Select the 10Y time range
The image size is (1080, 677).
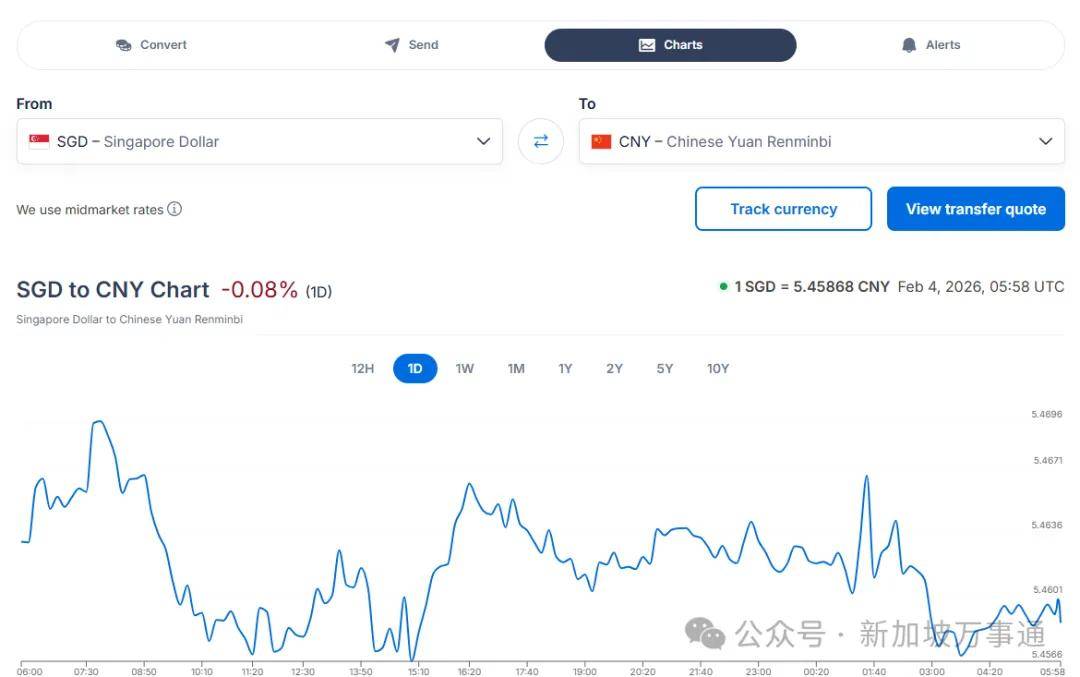(718, 369)
